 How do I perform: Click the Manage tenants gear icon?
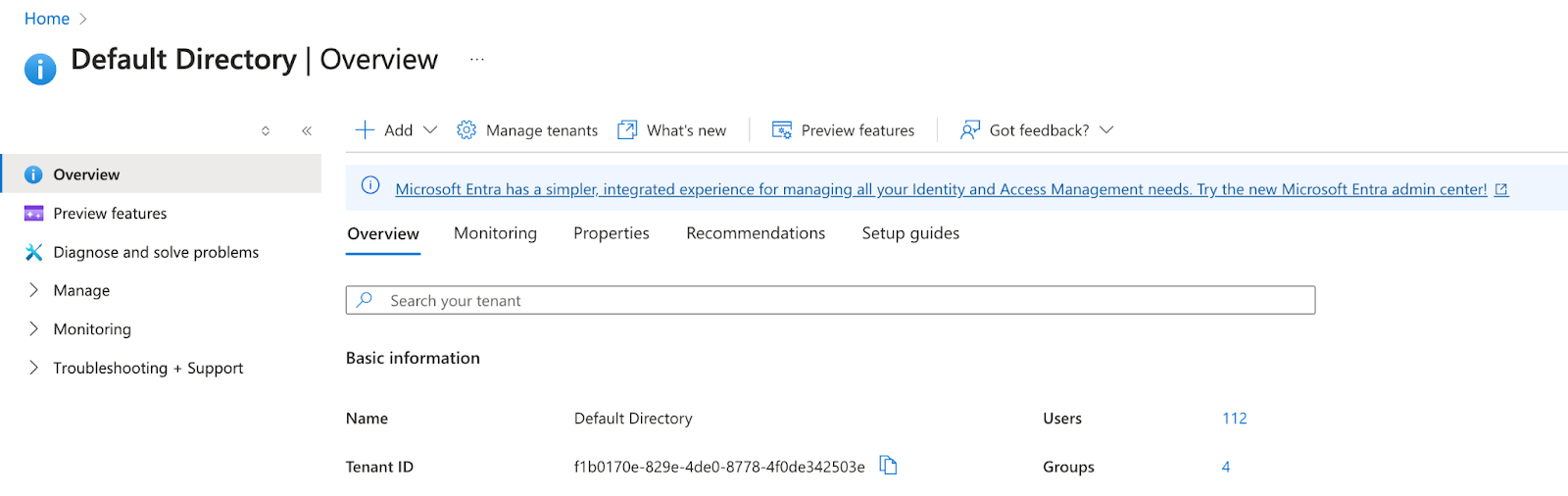click(x=466, y=130)
